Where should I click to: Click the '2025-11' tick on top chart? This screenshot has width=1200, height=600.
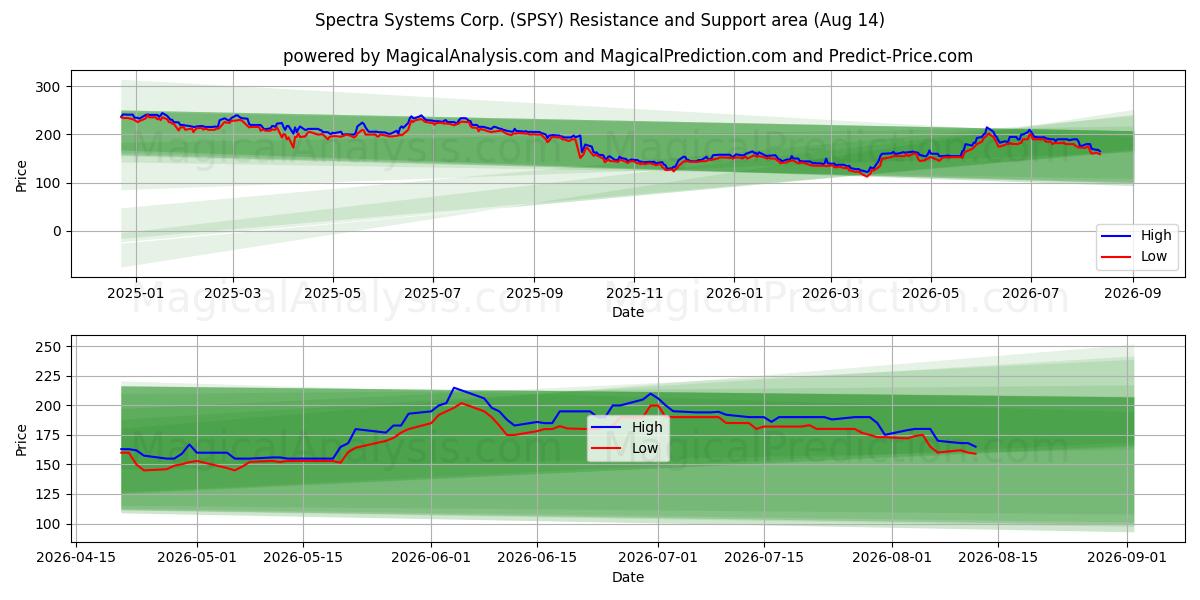pyautogui.click(x=634, y=294)
